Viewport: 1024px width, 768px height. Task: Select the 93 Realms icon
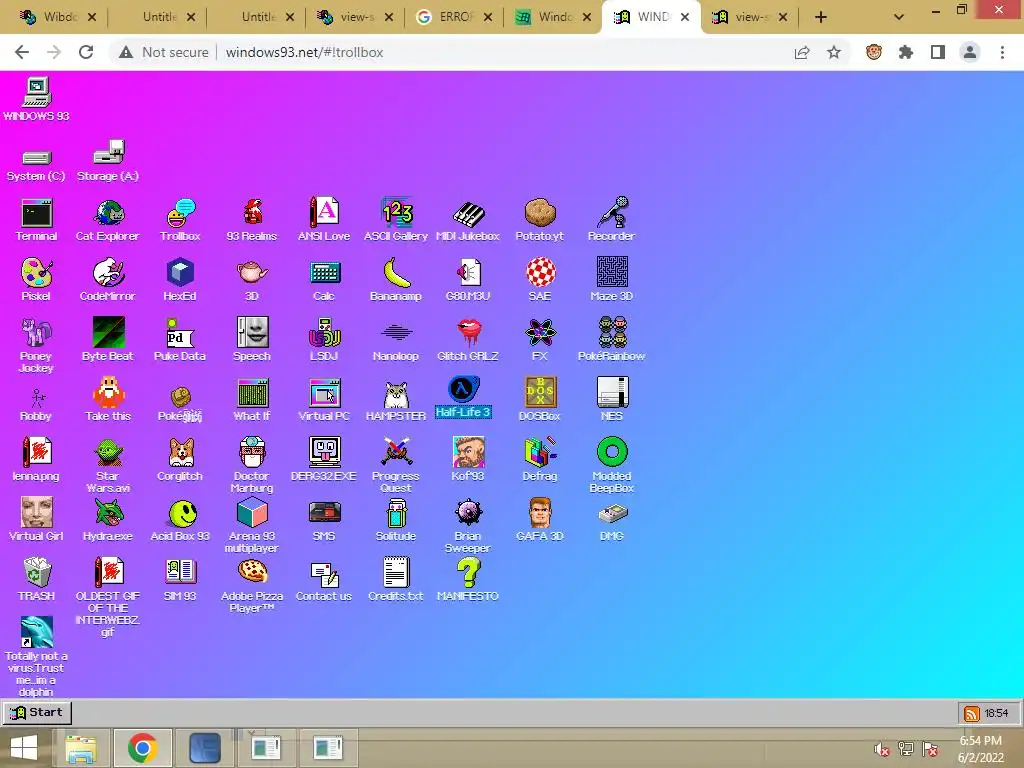point(252,220)
